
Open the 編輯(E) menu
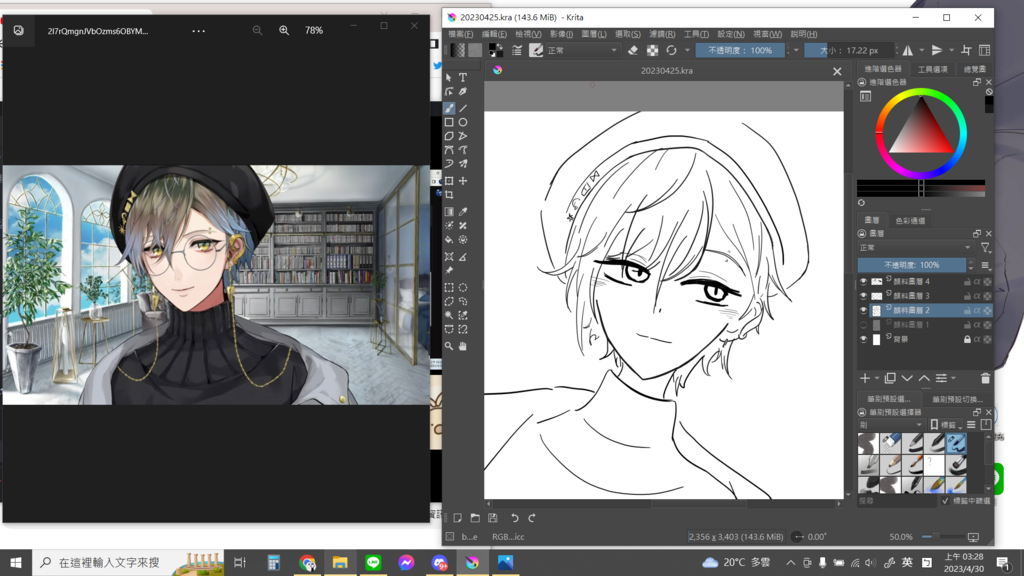pos(494,34)
